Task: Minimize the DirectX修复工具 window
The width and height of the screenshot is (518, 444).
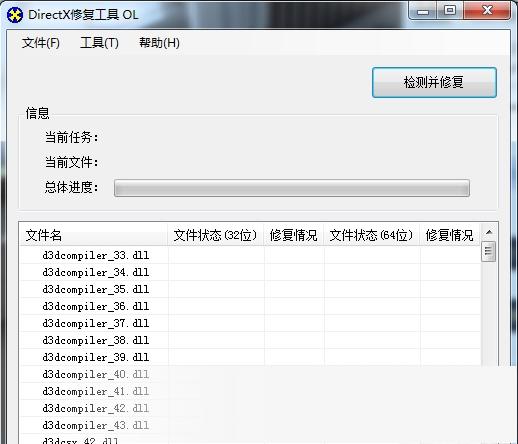Action: click(423, 11)
